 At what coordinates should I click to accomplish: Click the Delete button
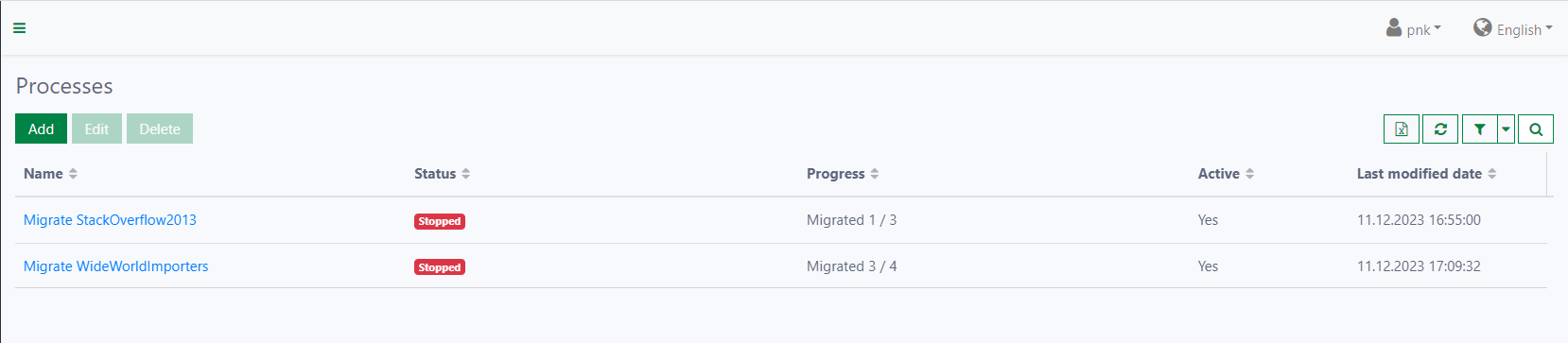coord(160,129)
